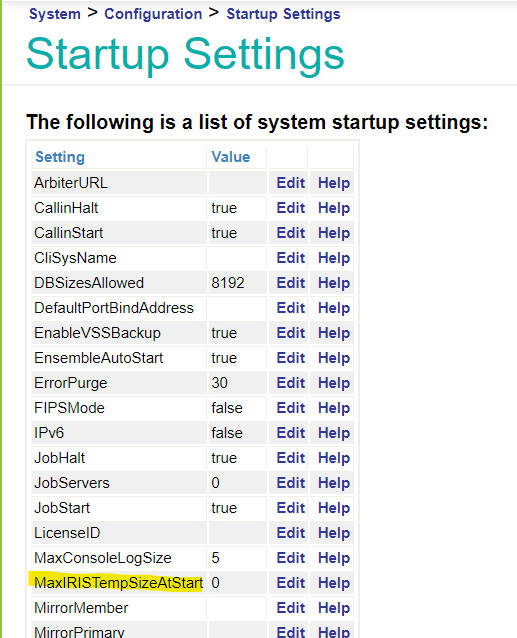Show Help for CliSysName
517x638 pixels.
click(334, 258)
